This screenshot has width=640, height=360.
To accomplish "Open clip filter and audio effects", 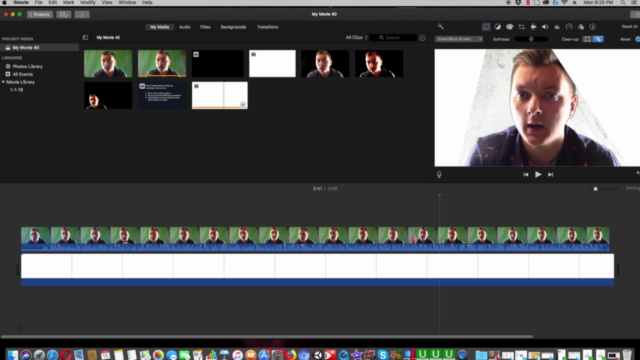I will (x=581, y=27).
